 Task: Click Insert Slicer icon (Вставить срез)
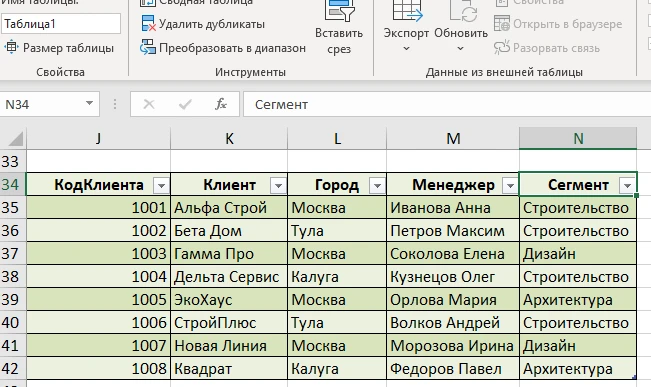tap(339, 10)
